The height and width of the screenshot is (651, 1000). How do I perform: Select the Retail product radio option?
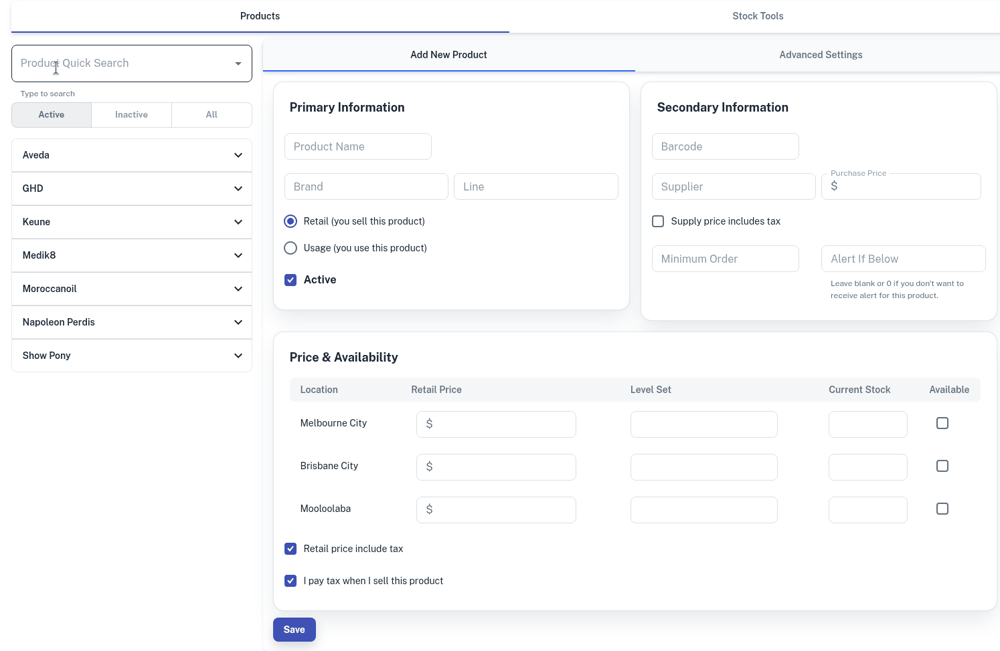point(291,221)
